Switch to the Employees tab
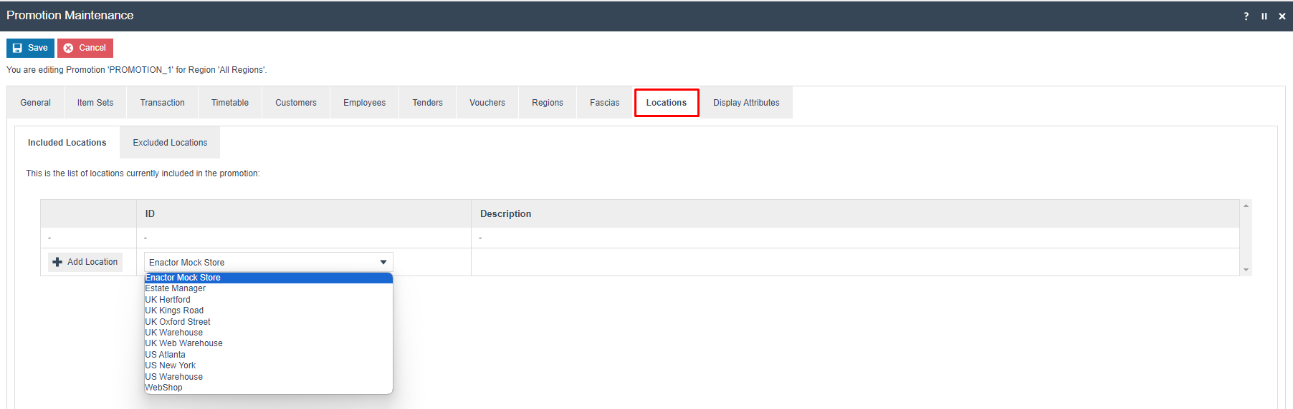The width and height of the screenshot is (1293, 409). [364, 103]
